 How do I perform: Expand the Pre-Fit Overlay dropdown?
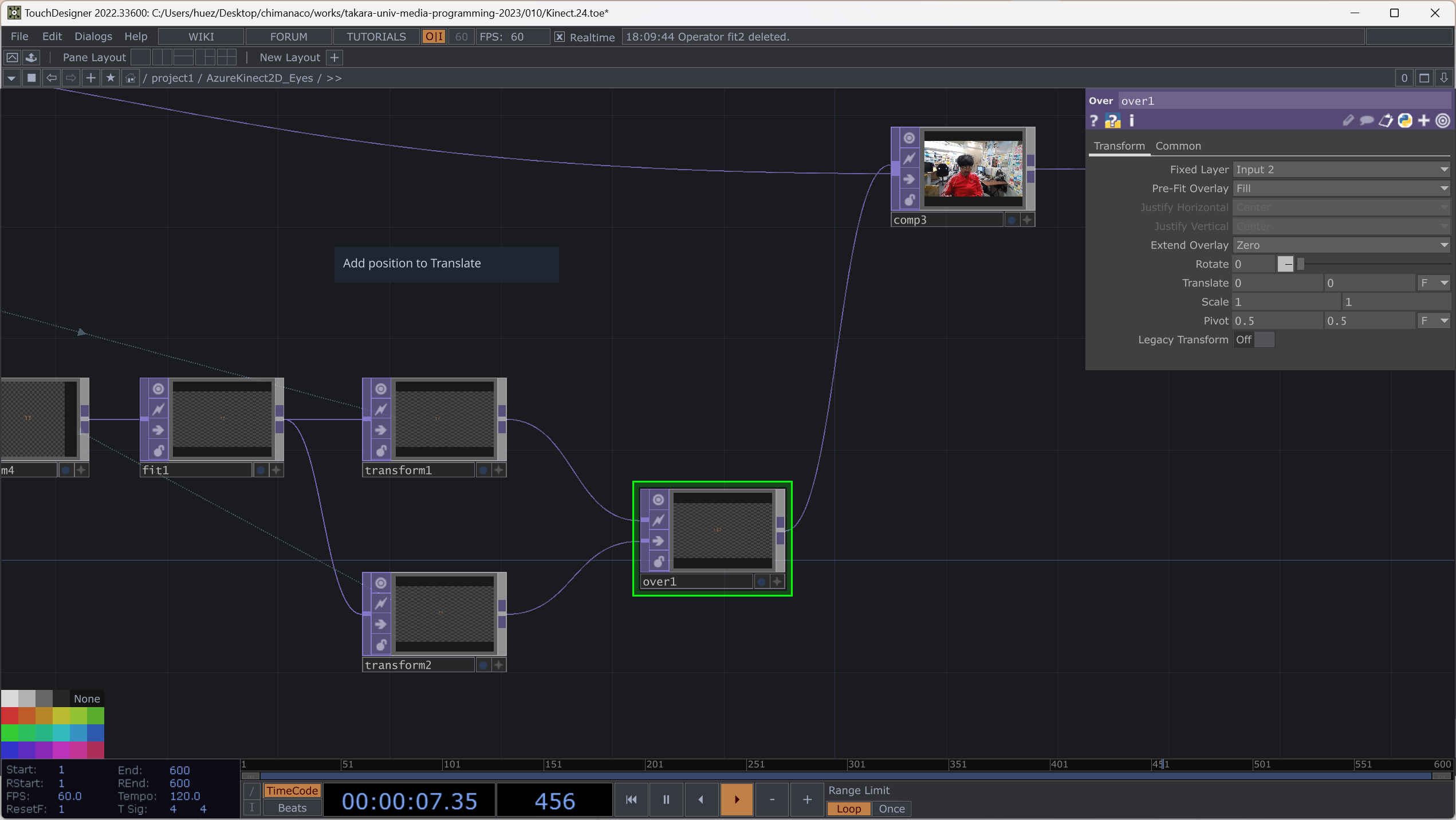(1340, 189)
